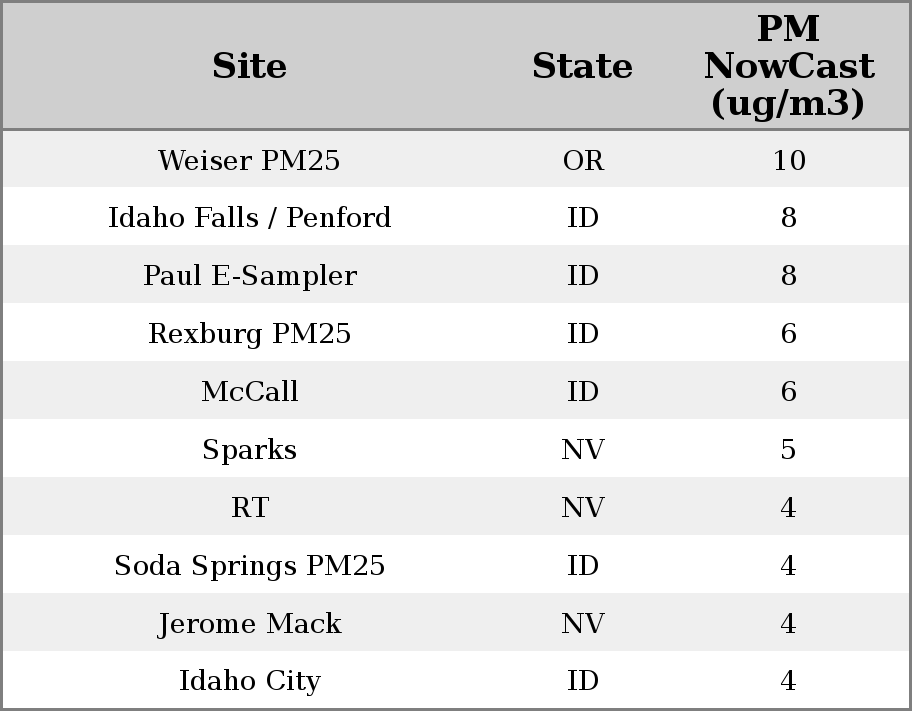Click the NV state cell for Jerome Mack

tap(583, 624)
